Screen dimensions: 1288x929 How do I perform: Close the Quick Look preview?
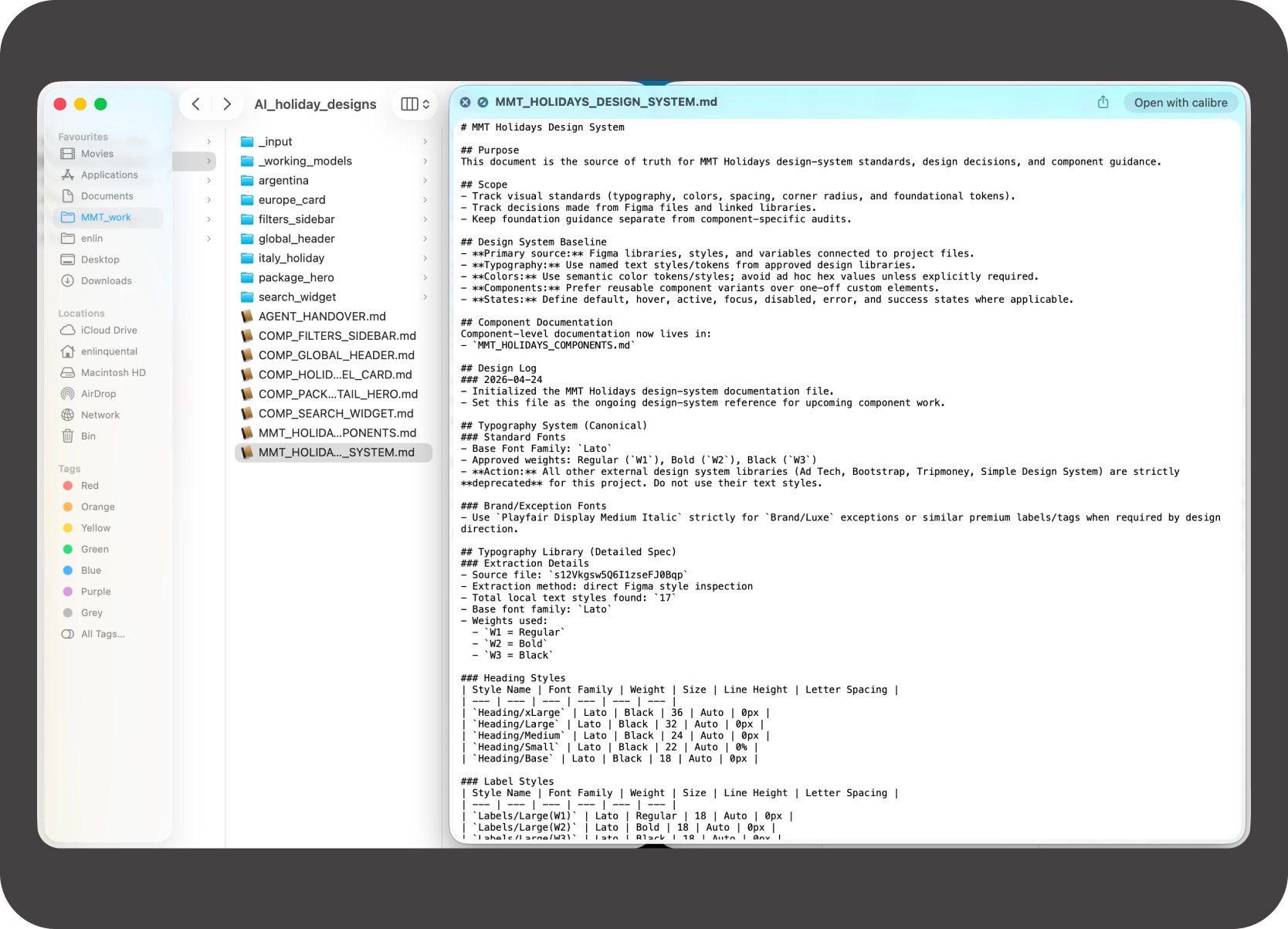pyautogui.click(x=465, y=102)
